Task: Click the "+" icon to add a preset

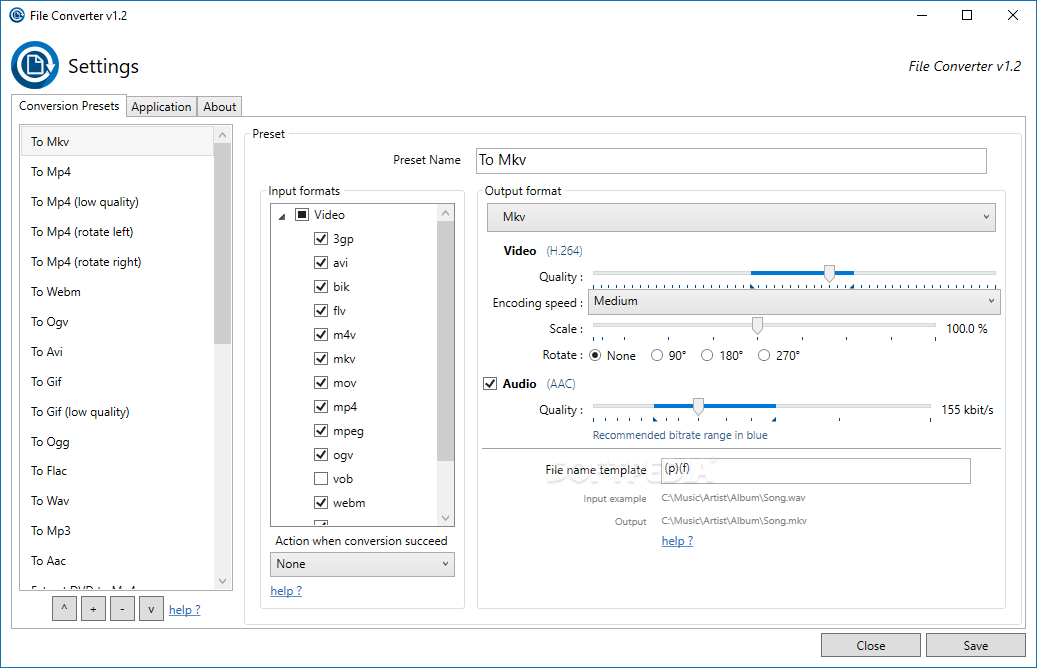Action: pos(93,608)
